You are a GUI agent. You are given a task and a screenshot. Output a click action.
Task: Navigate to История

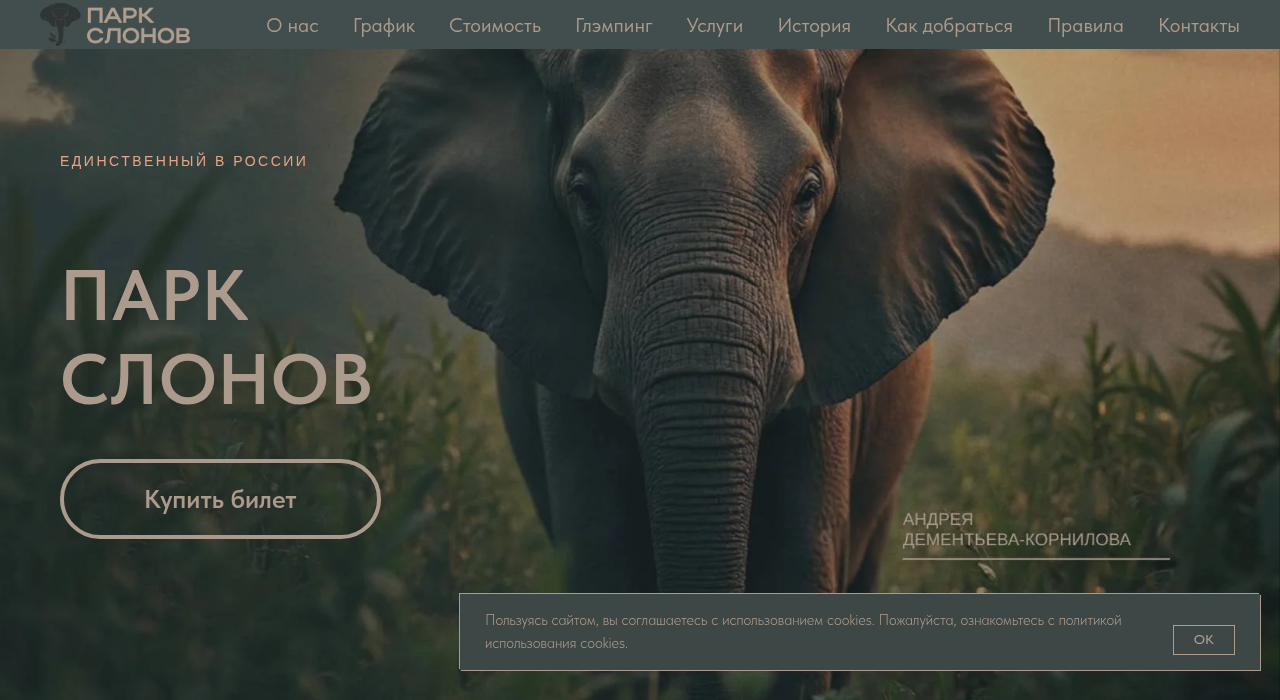tap(814, 26)
